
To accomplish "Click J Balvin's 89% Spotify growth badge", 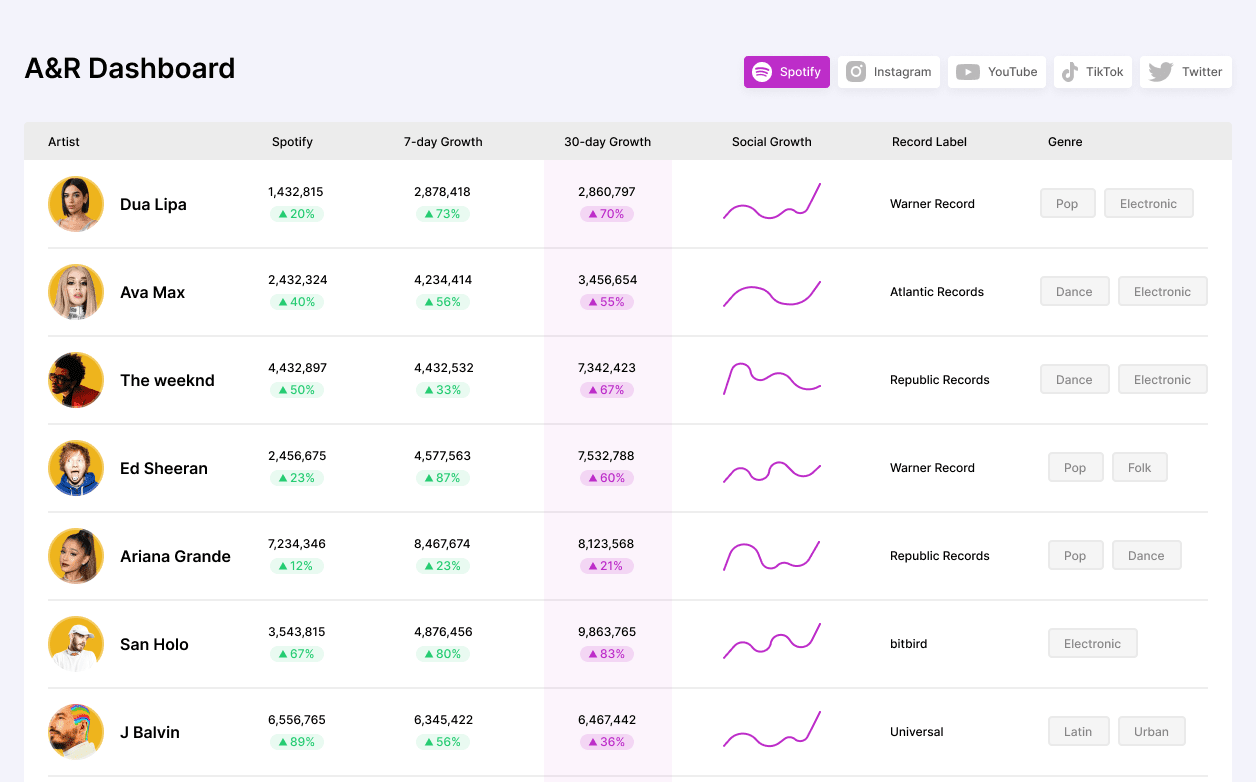I will 296,742.
